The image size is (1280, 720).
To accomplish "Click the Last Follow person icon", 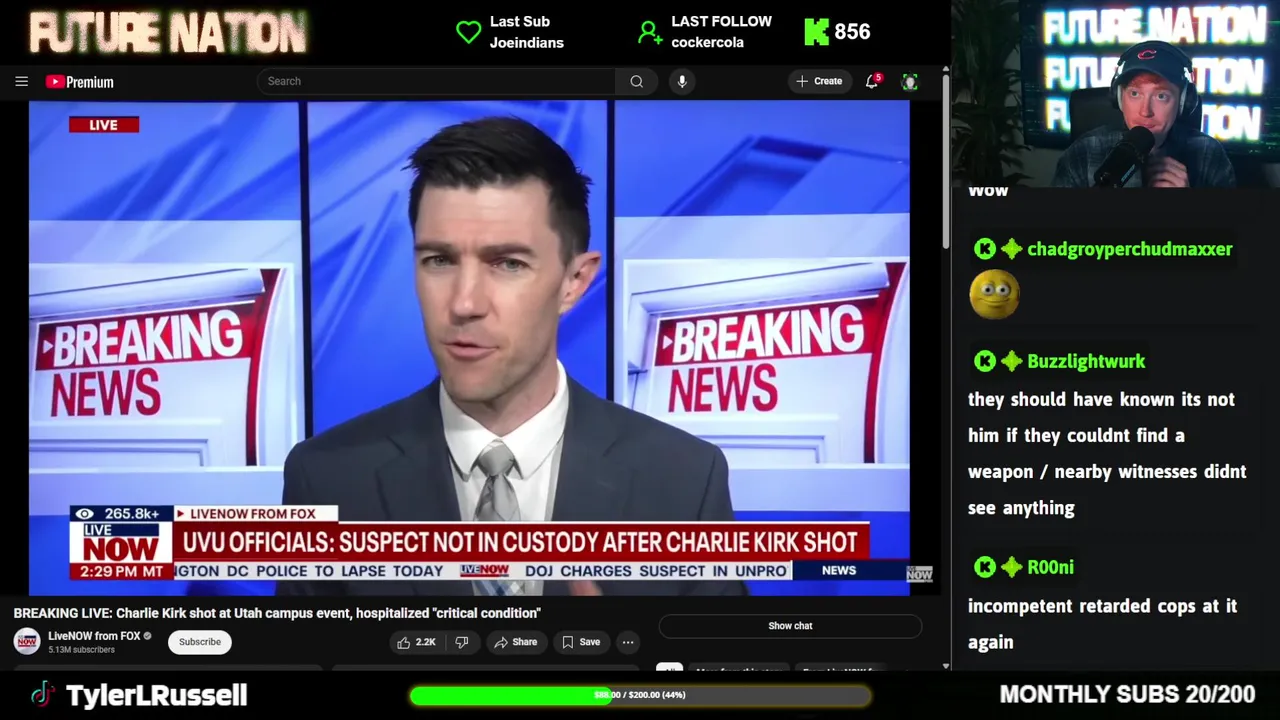I will tap(650, 32).
